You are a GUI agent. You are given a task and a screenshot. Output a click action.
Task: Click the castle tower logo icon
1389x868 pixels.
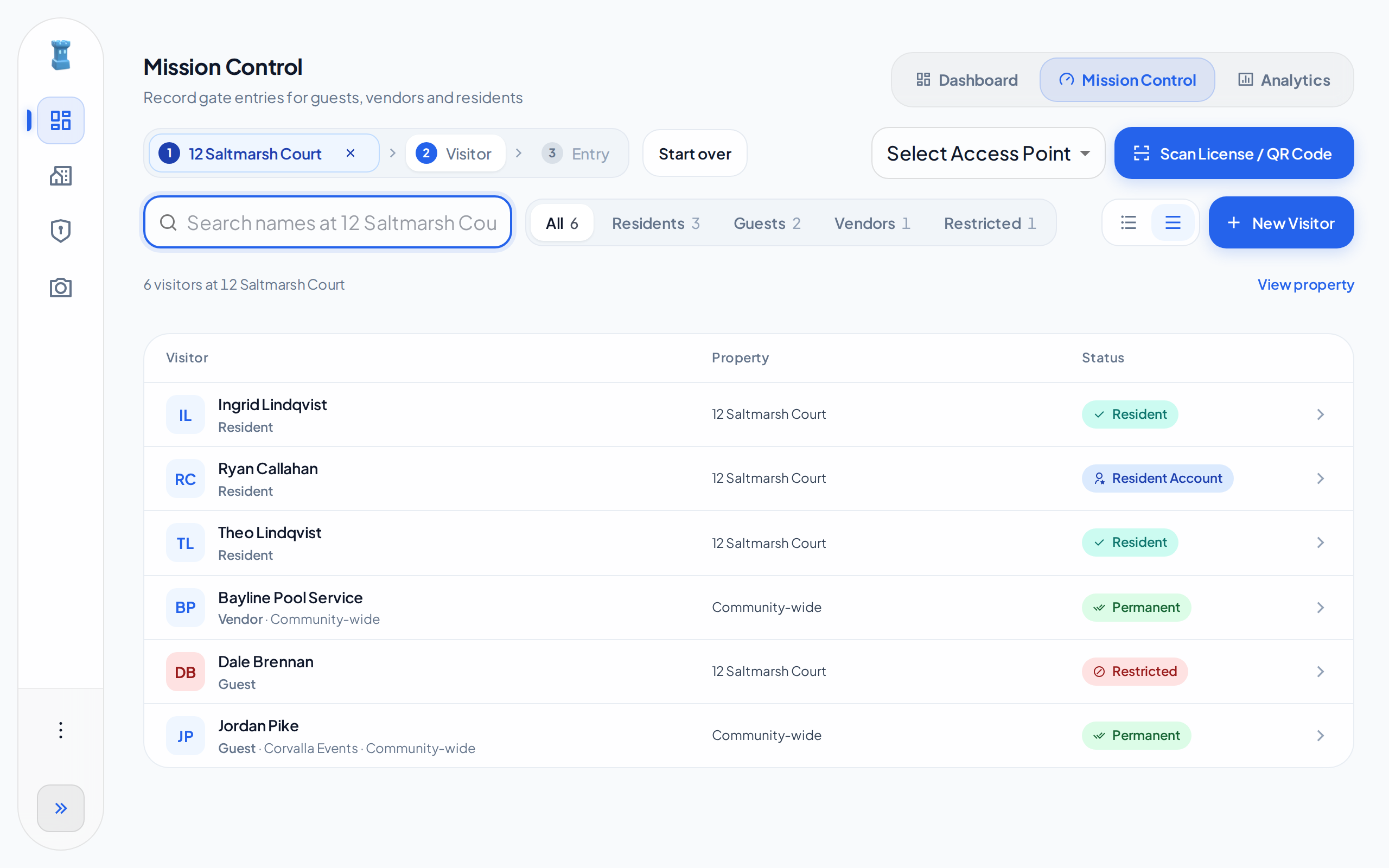(x=61, y=55)
